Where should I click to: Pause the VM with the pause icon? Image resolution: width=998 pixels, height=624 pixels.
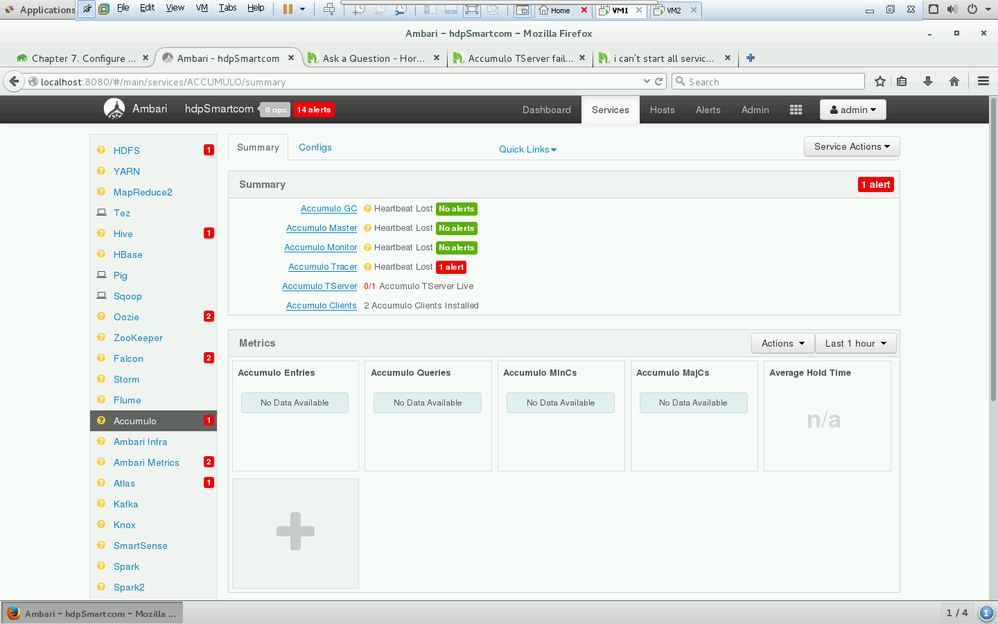pos(288,9)
